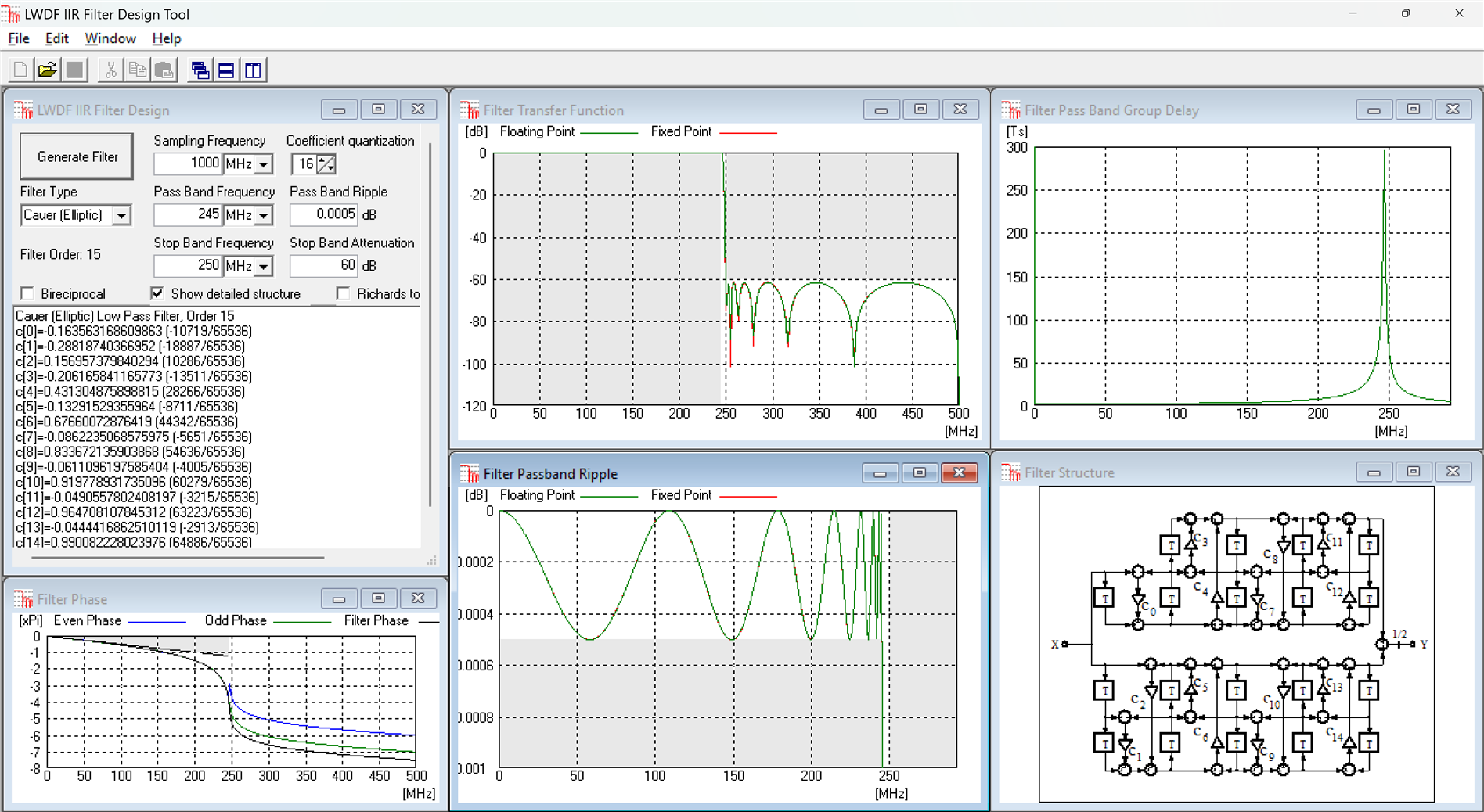Click the New file toolbar icon

pyautogui.click(x=21, y=70)
